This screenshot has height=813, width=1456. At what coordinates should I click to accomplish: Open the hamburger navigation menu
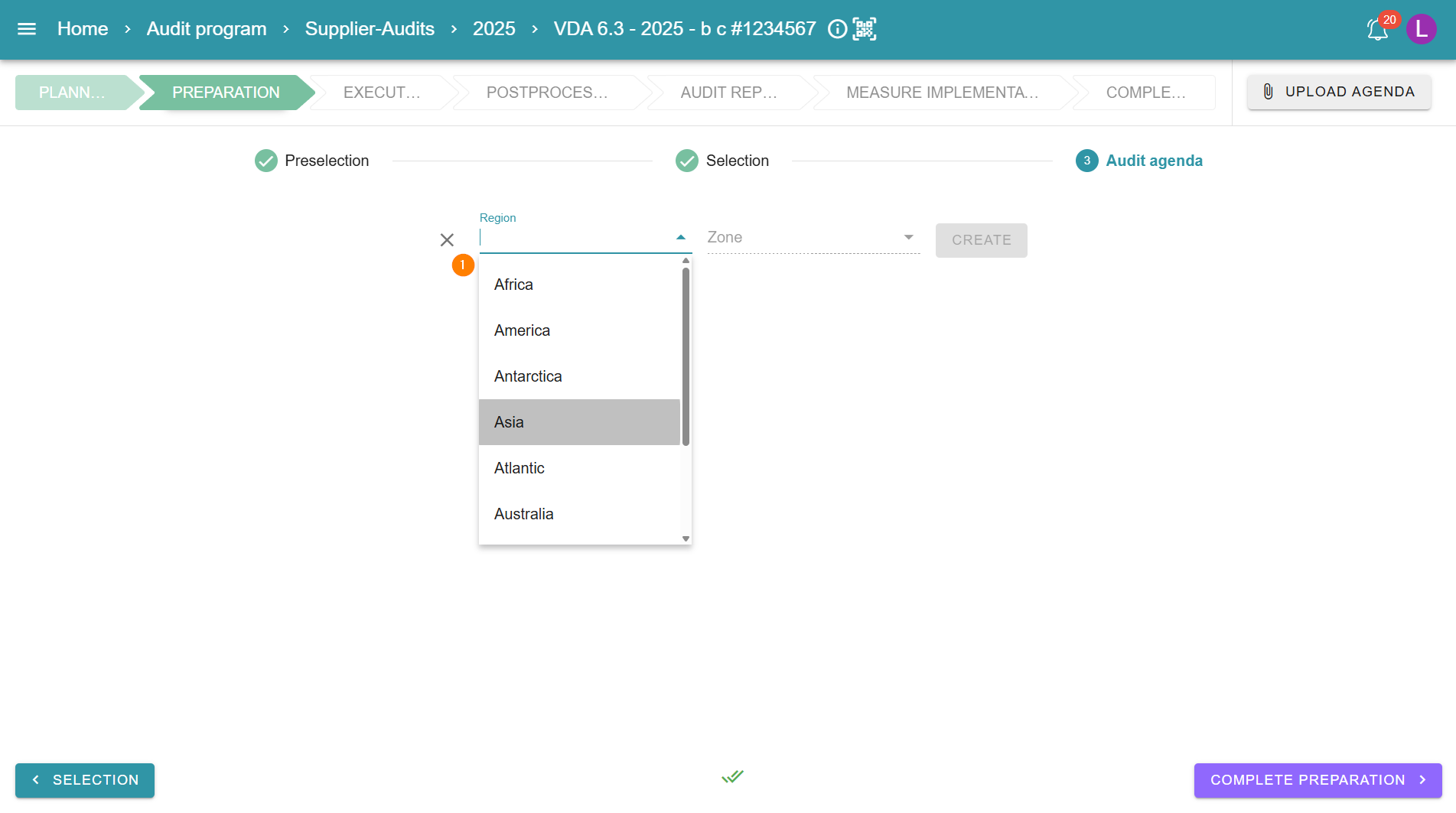point(27,29)
